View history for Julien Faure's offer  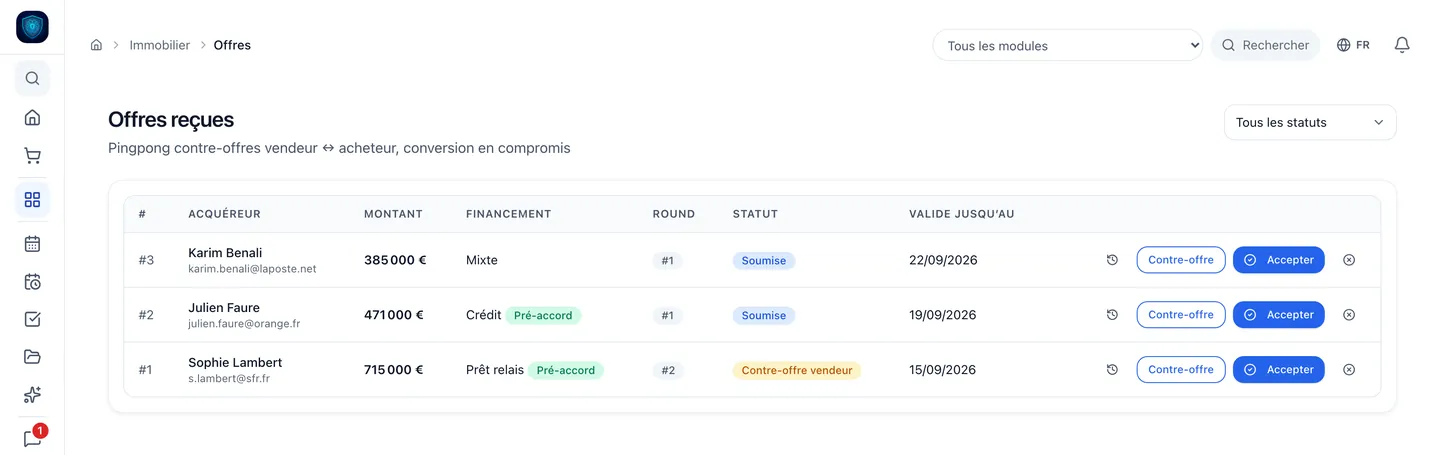coord(1112,315)
